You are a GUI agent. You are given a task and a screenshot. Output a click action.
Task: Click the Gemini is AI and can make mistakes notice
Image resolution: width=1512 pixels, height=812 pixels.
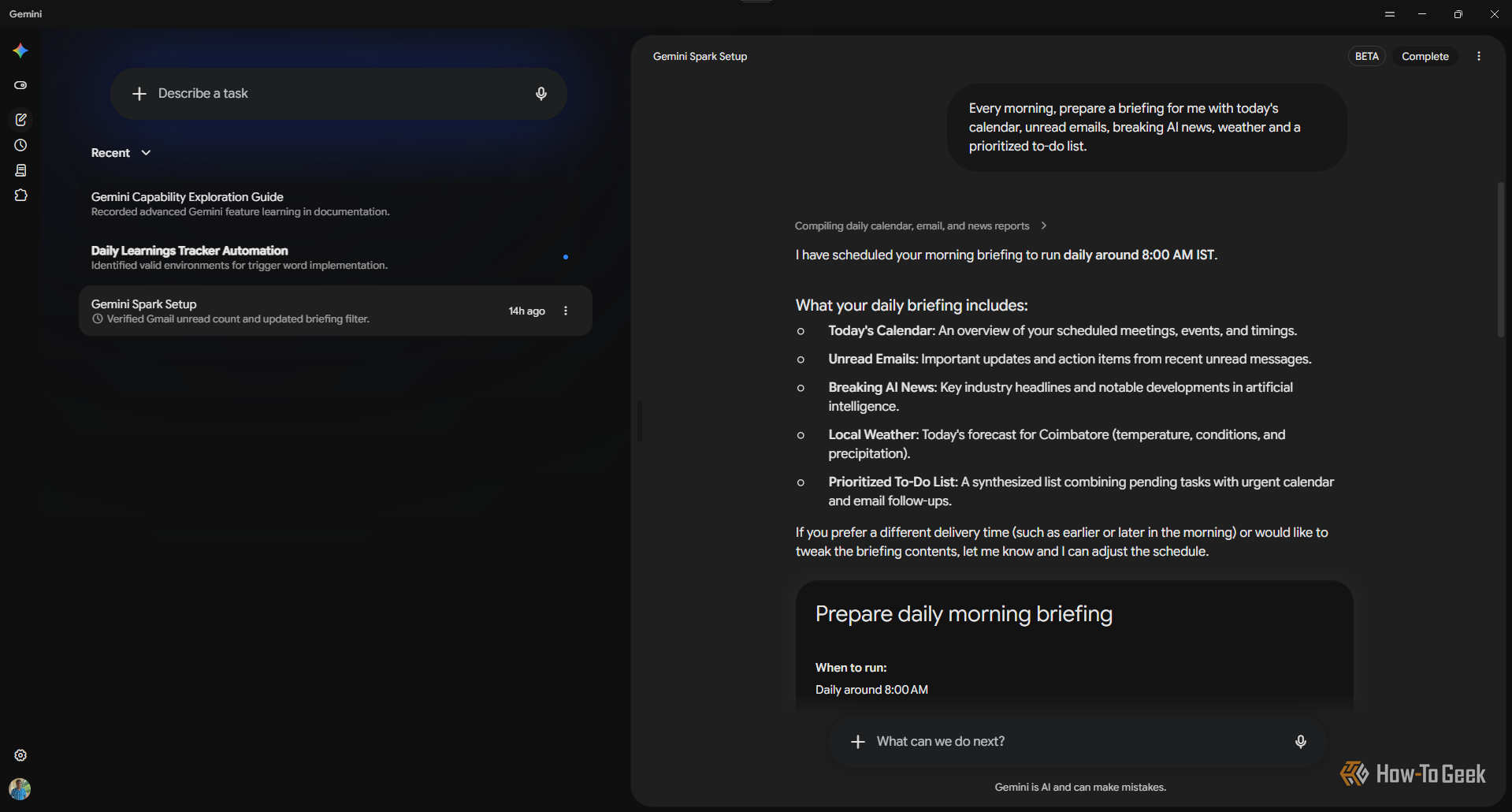[1080, 788]
